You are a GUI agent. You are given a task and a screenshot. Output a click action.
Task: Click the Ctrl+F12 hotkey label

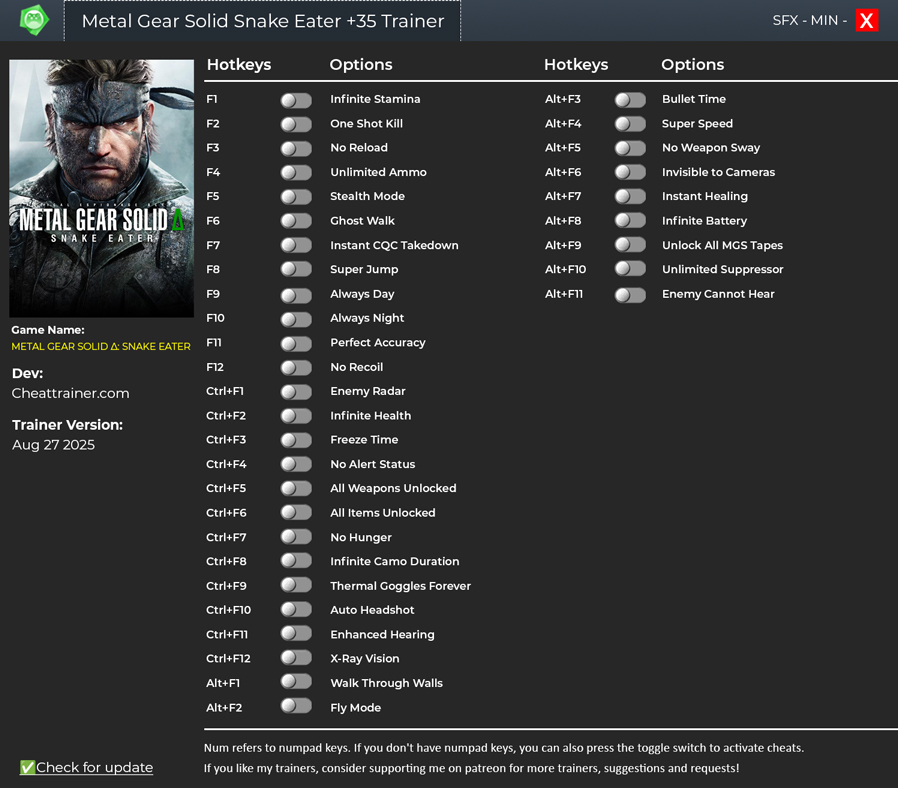pos(228,659)
